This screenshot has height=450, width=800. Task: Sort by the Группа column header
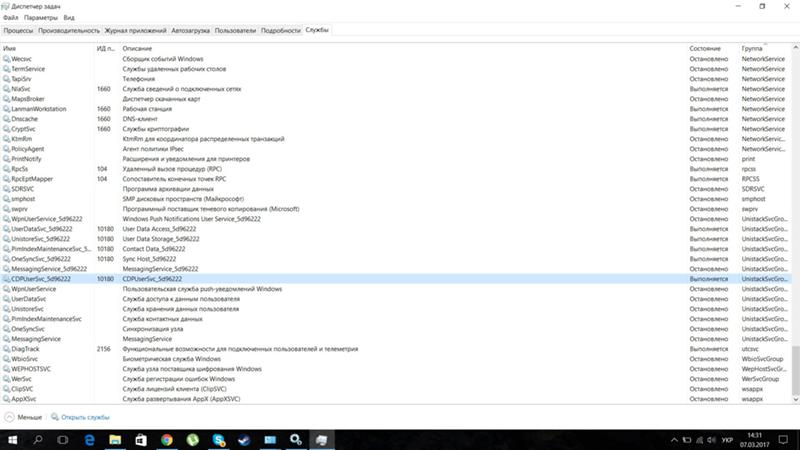(765, 48)
